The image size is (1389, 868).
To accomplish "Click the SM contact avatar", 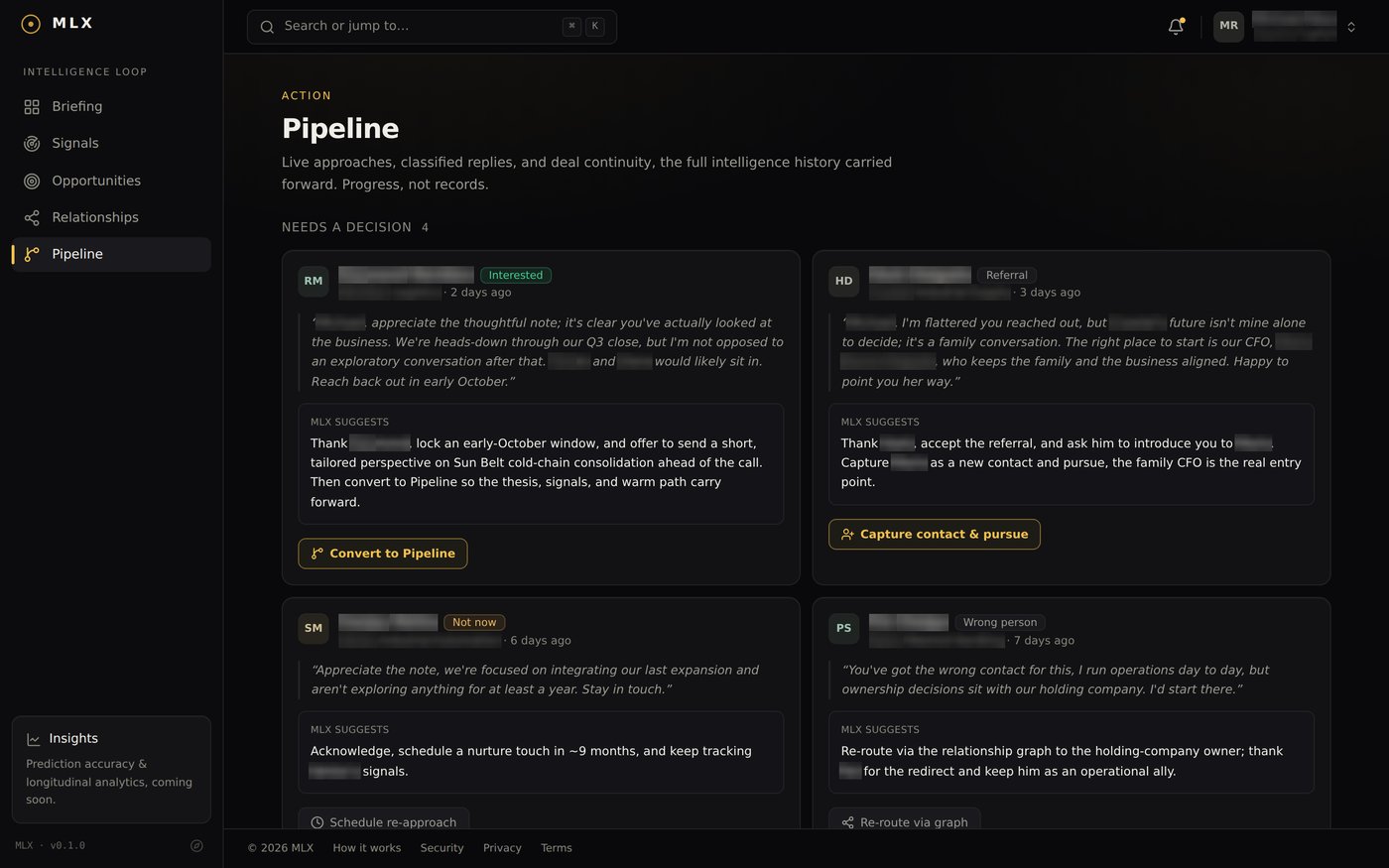I will tap(314, 629).
